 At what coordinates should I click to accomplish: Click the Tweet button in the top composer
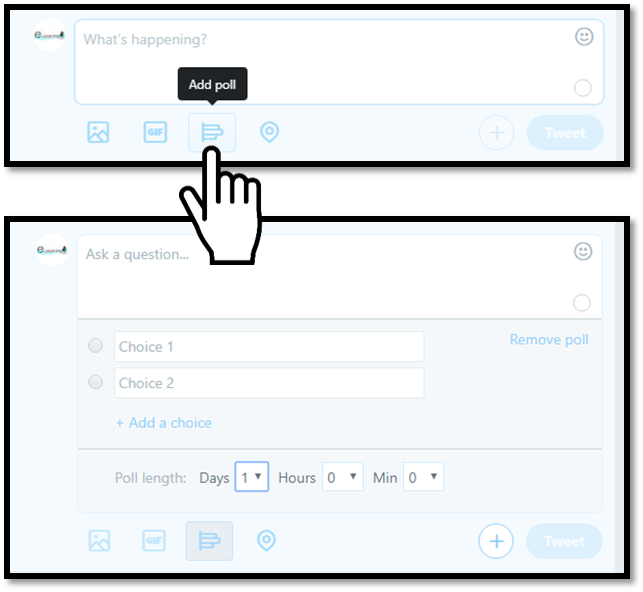tap(565, 133)
